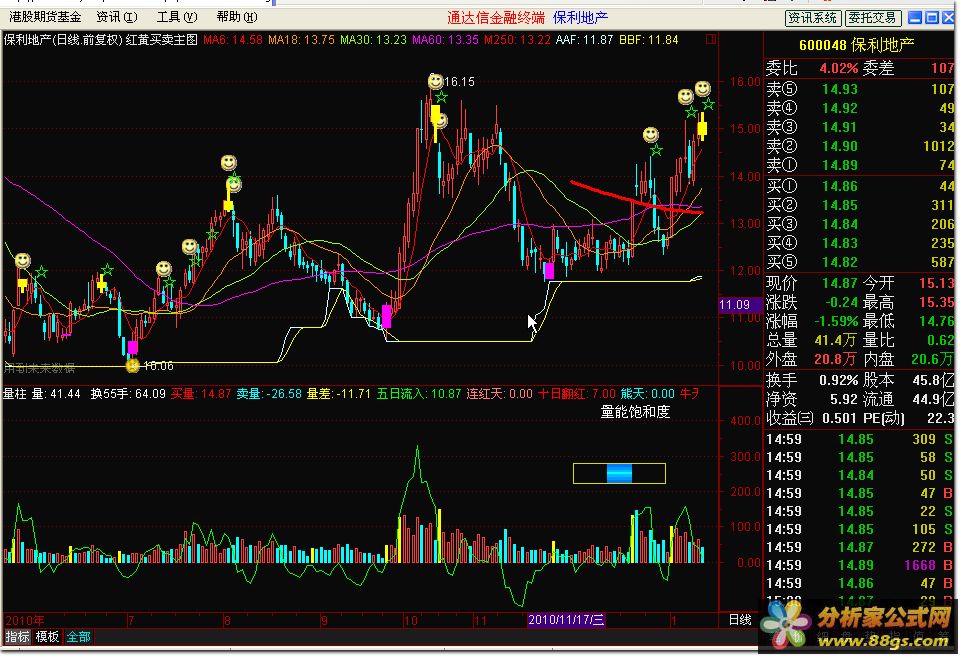The image size is (960, 656).
Task: Click the blue 量能饱和度 gauge bar
Action: (619, 473)
